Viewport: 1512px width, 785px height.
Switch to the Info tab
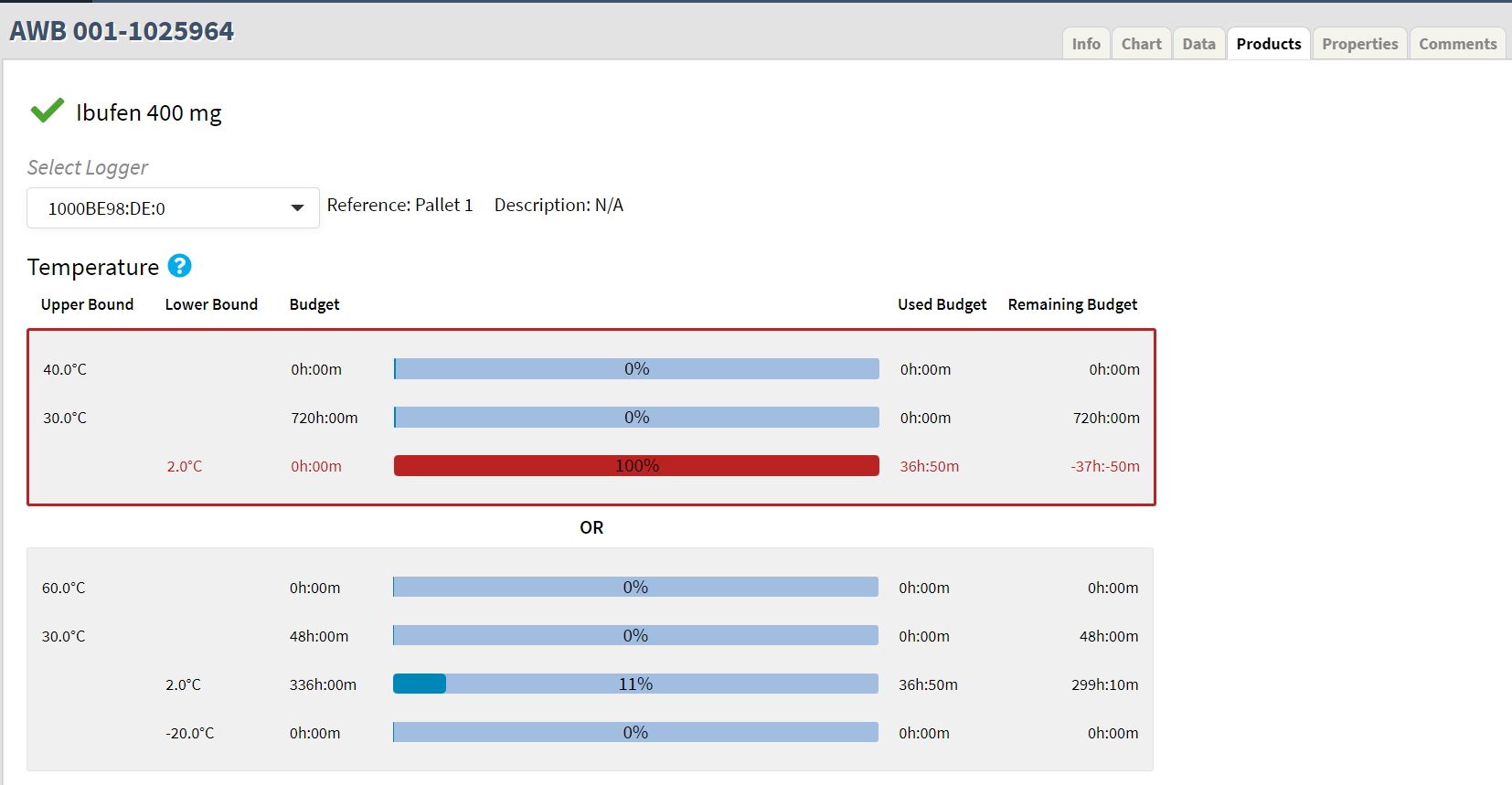[1086, 44]
